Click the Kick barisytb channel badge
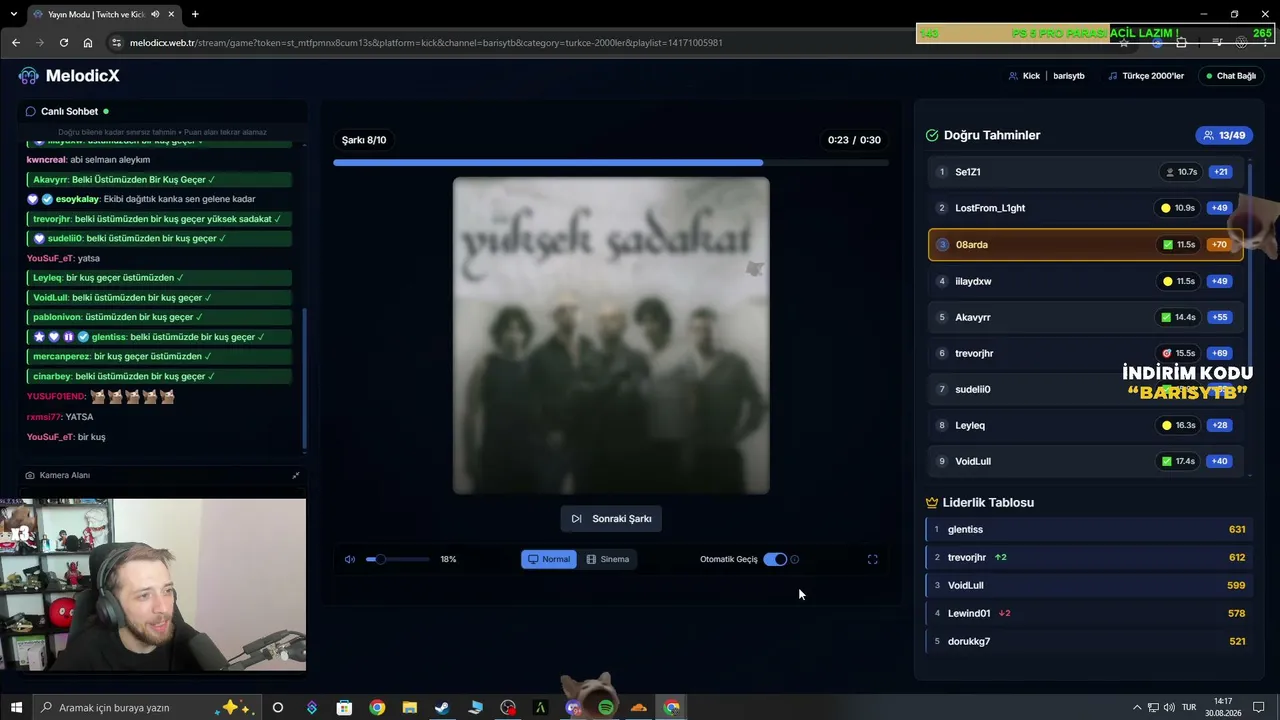Viewport: 1280px width, 720px height. [x=1046, y=76]
